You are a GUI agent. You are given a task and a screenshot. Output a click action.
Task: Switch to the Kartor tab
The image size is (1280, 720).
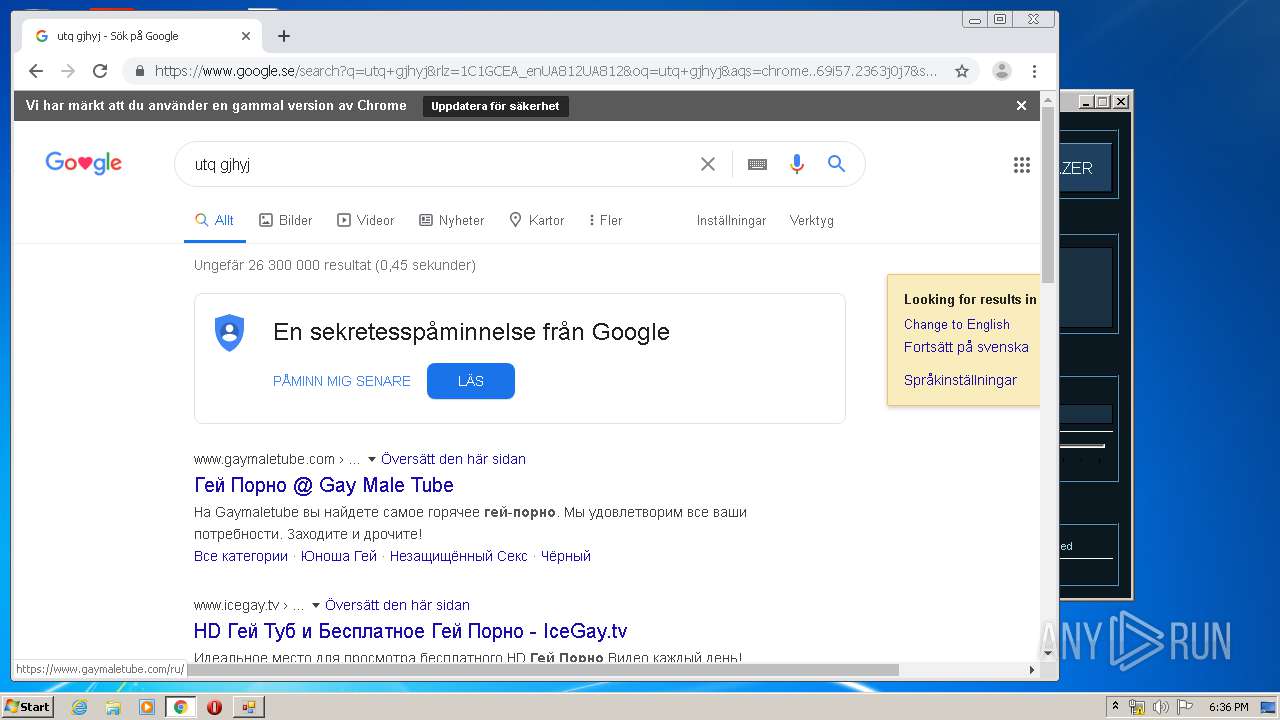point(536,220)
